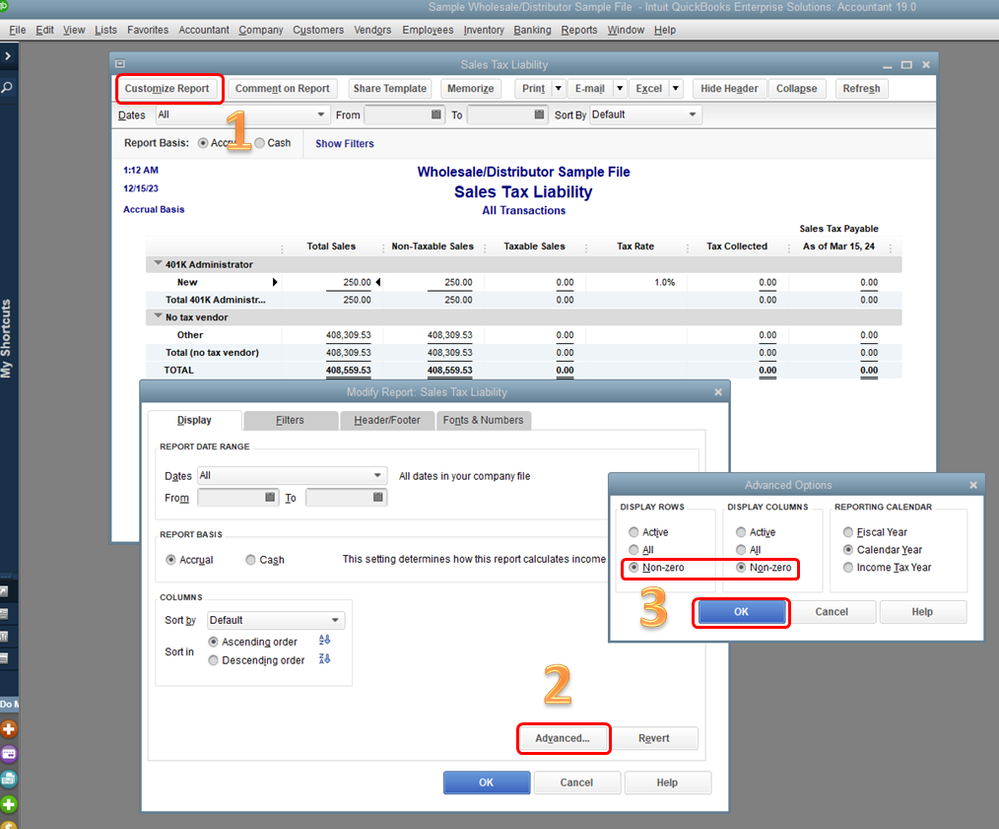Image resolution: width=999 pixels, height=829 pixels.
Task: Close the Advanced Options dialog with X
Action: click(x=973, y=486)
